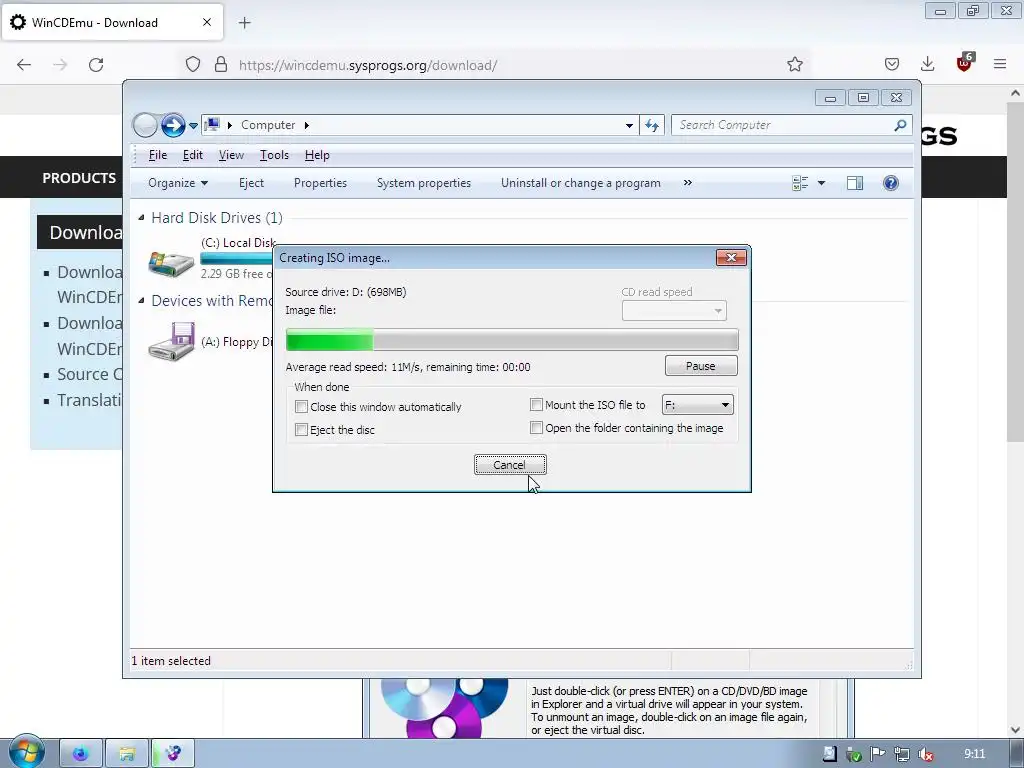
Task: Click Uninstall or change a program
Action: 581,183
